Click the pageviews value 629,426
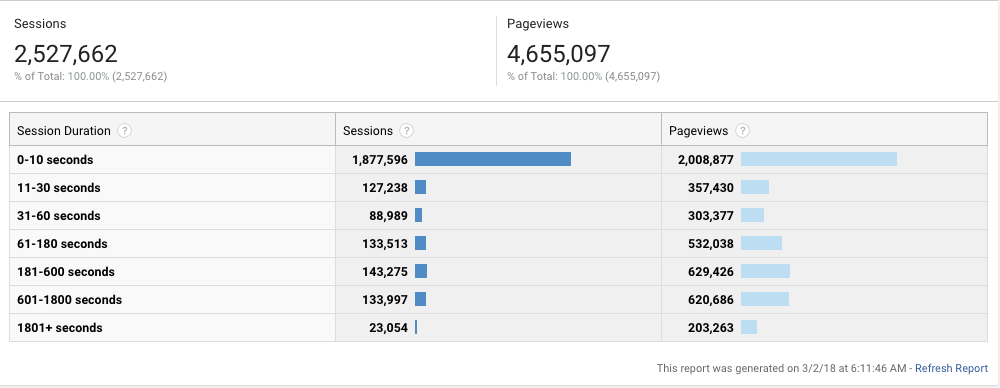1000x388 pixels. click(x=710, y=272)
